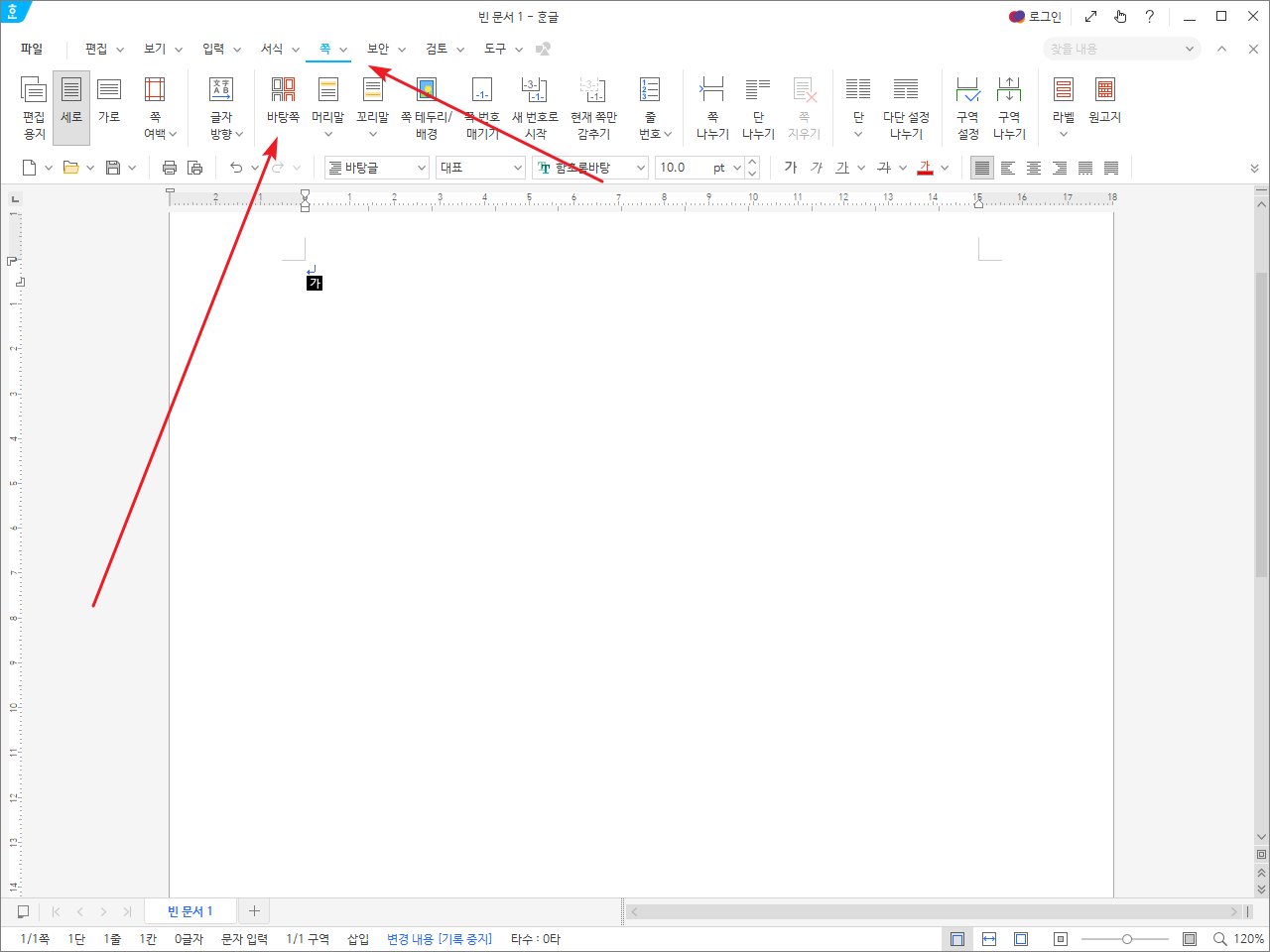Click the open folder icon
Image resolution: width=1270 pixels, height=952 pixels.
pos(71,168)
